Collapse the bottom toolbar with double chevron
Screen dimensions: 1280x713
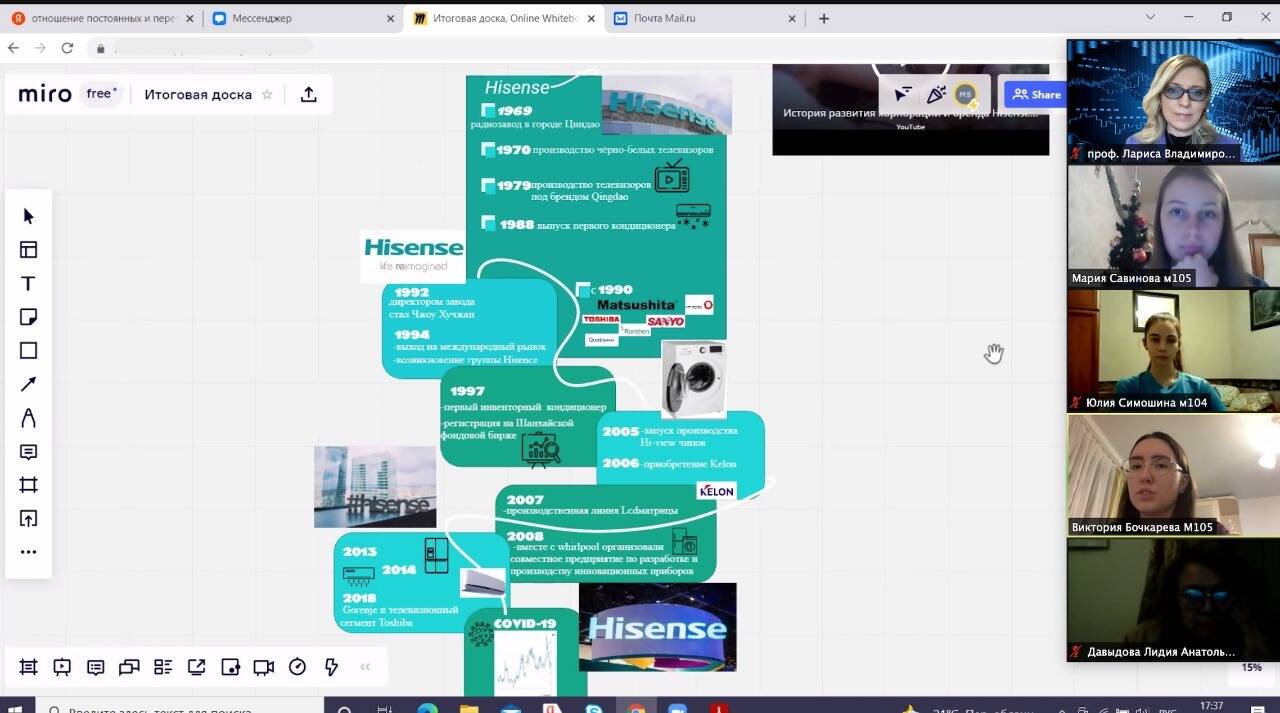point(365,667)
